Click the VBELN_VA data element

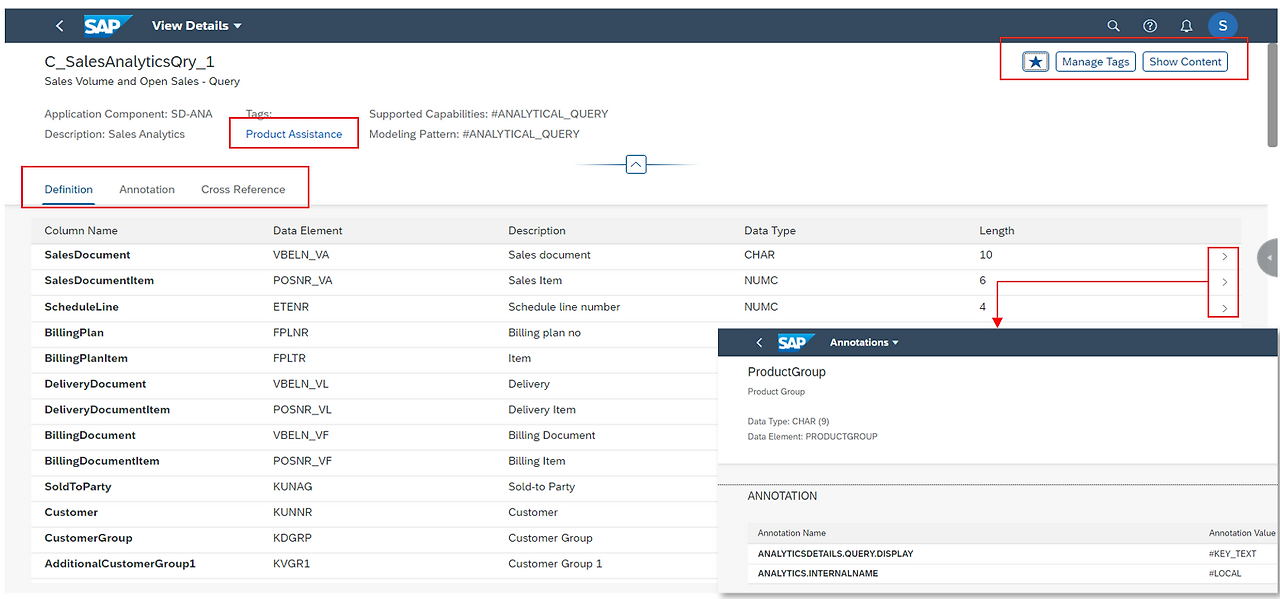pyautogui.click(x=301, y=255)
